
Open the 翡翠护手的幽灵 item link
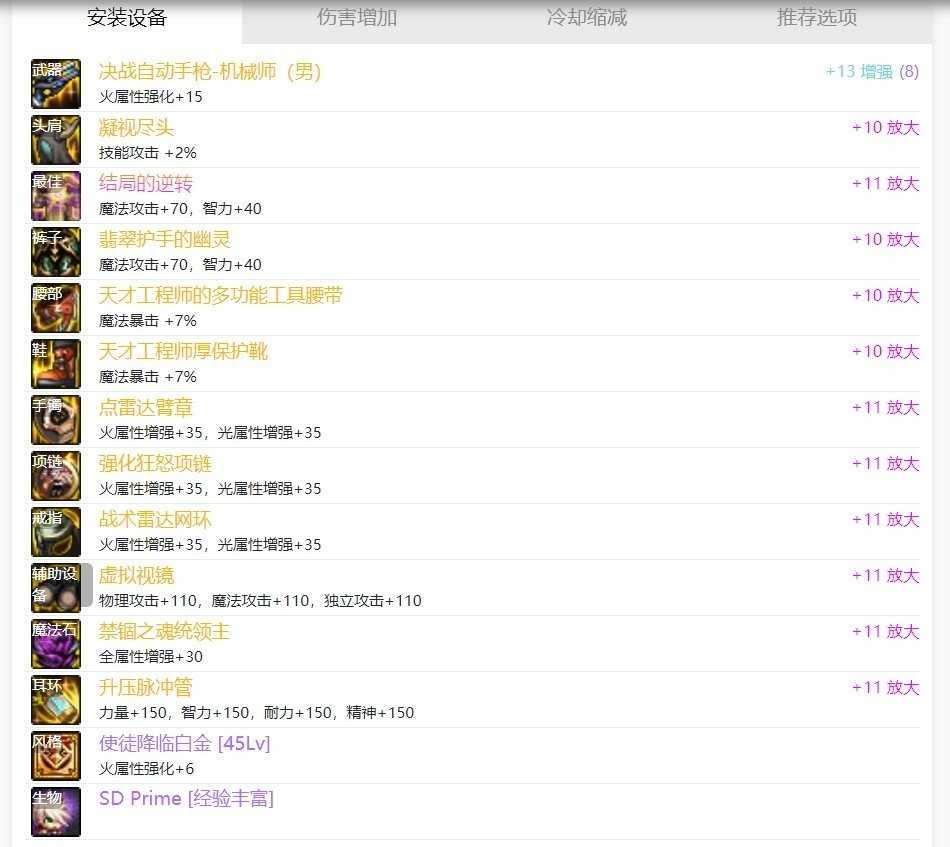(164, 239)
